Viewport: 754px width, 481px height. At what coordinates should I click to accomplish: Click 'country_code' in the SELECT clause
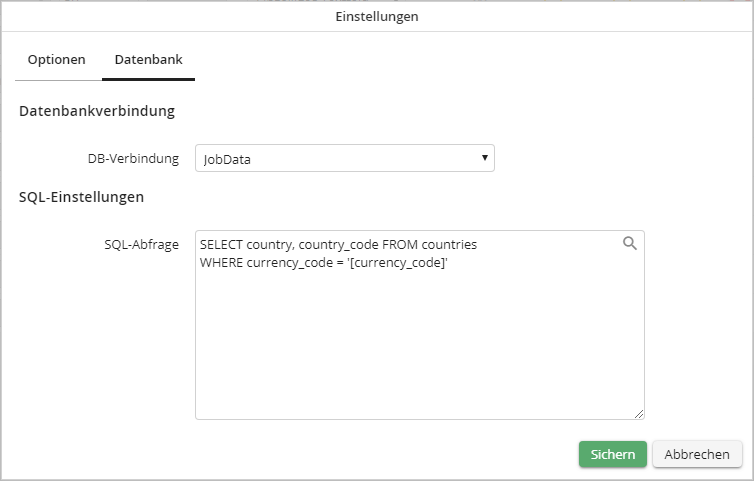[x=338, y=244]
